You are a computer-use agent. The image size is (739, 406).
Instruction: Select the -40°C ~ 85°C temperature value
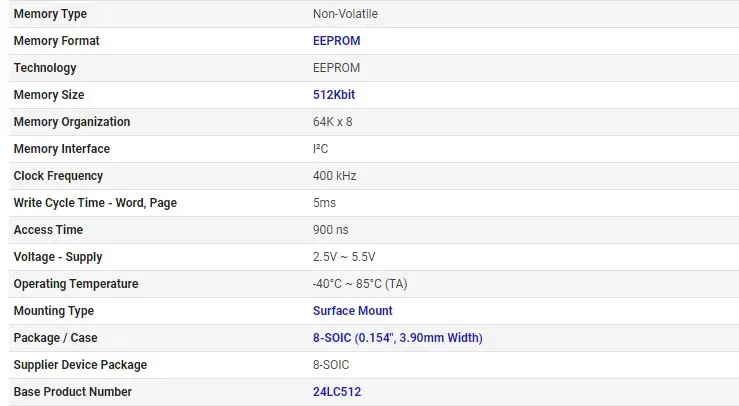click(x=360, y=284)
